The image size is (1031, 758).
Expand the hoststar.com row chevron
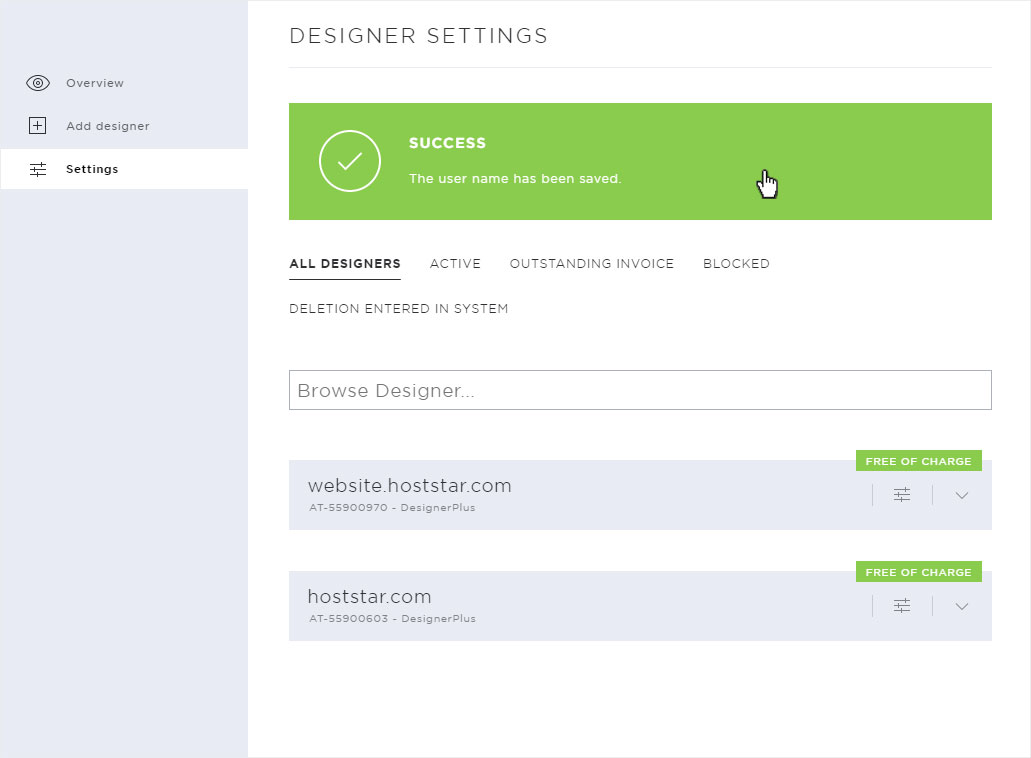962,607
